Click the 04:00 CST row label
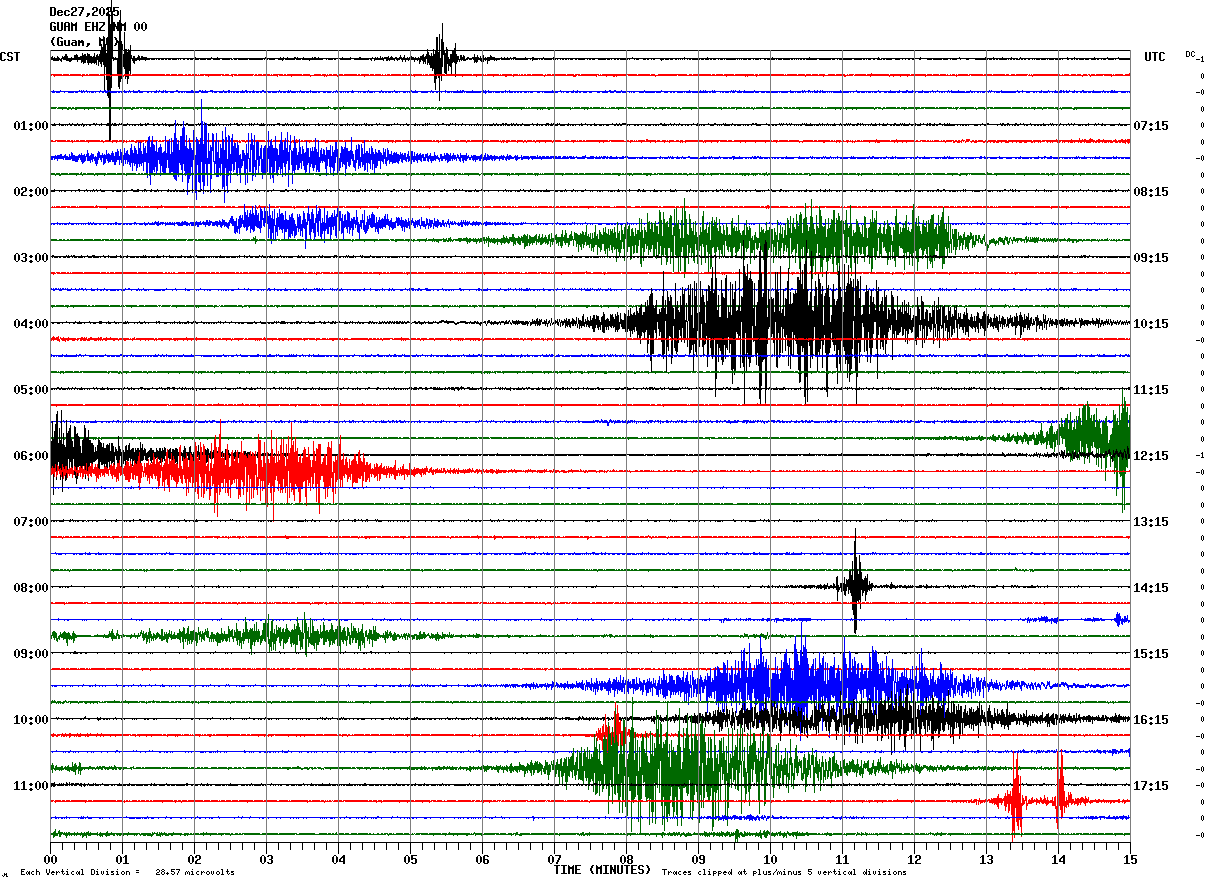Image resolution: width=1210 pixels, height=886 pixels. point(31,324)
